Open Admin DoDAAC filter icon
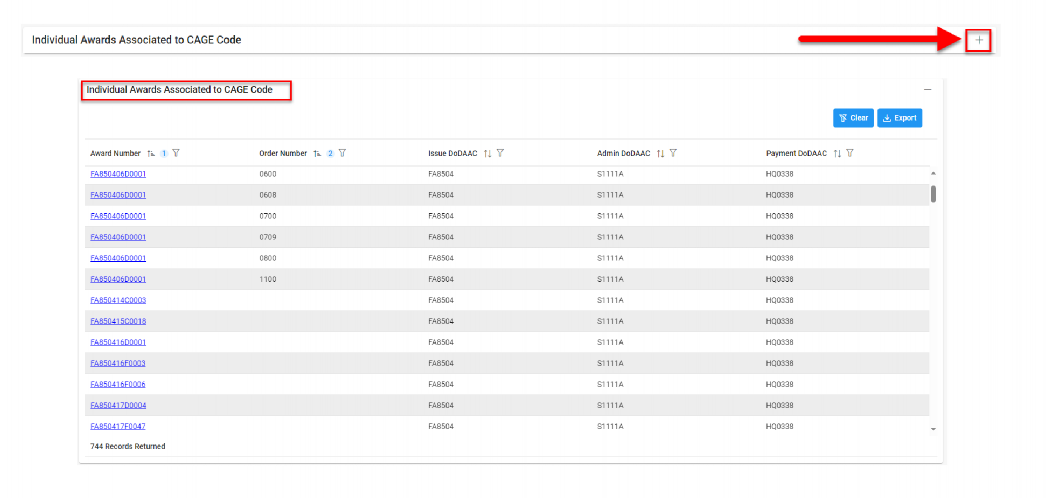The image size is (1054, 498). click(673, 153)
